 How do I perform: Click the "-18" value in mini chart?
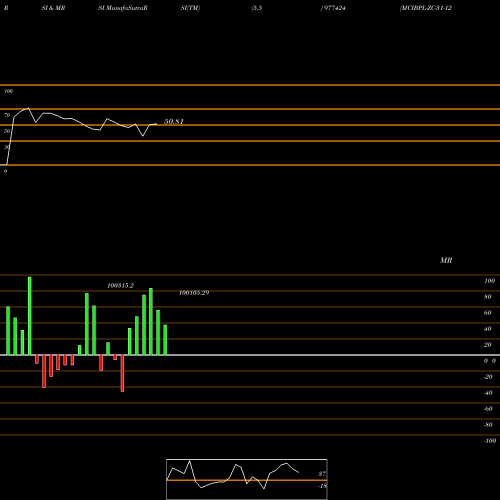click(322, 486)
